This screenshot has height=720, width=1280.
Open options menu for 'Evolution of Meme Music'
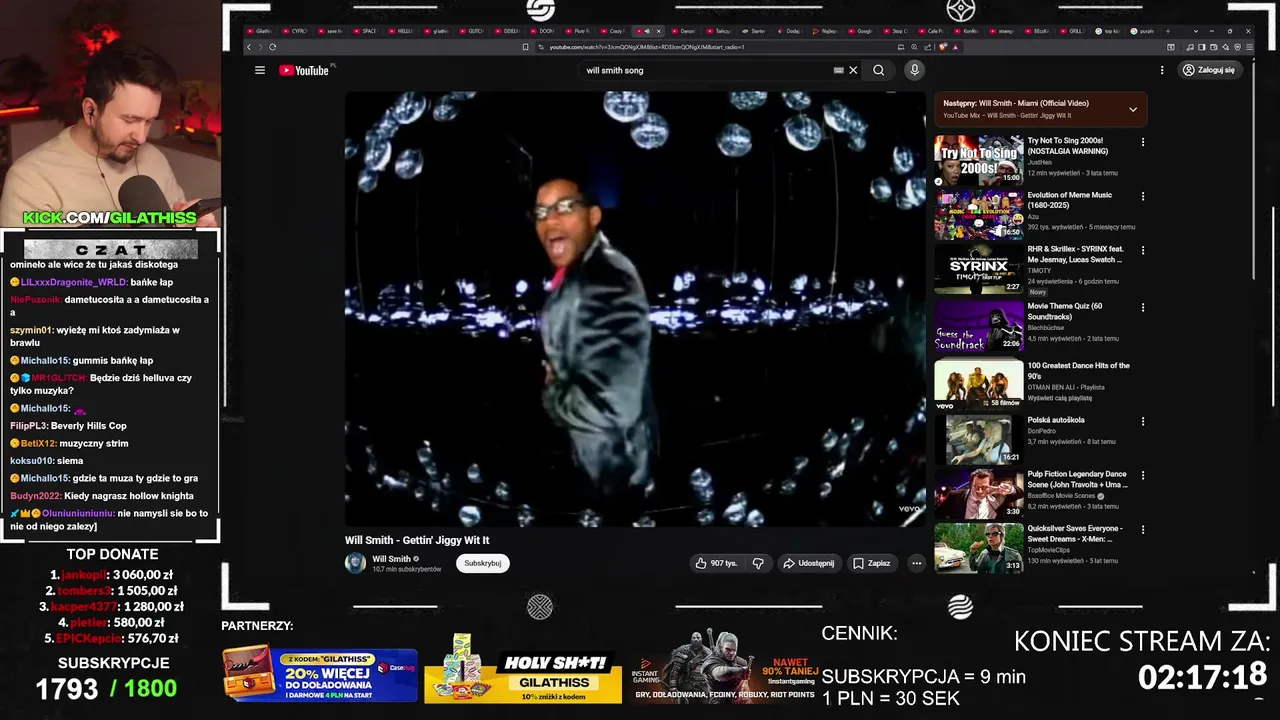(1143, 196)
